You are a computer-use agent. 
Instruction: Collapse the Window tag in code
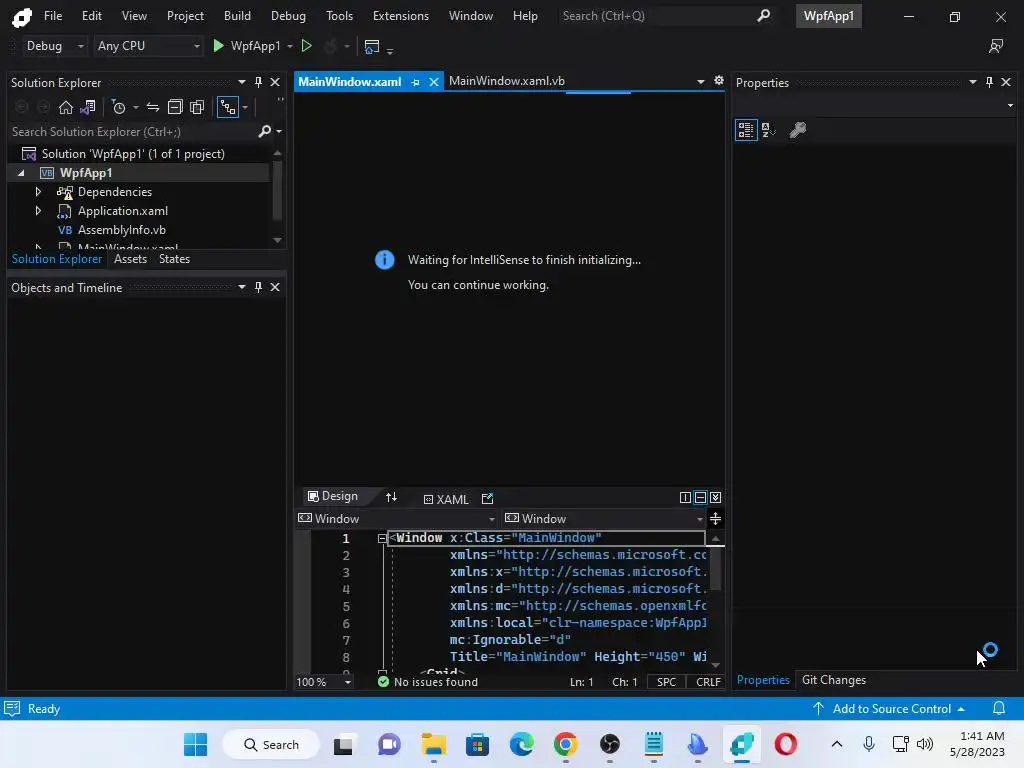coord(382,538)
